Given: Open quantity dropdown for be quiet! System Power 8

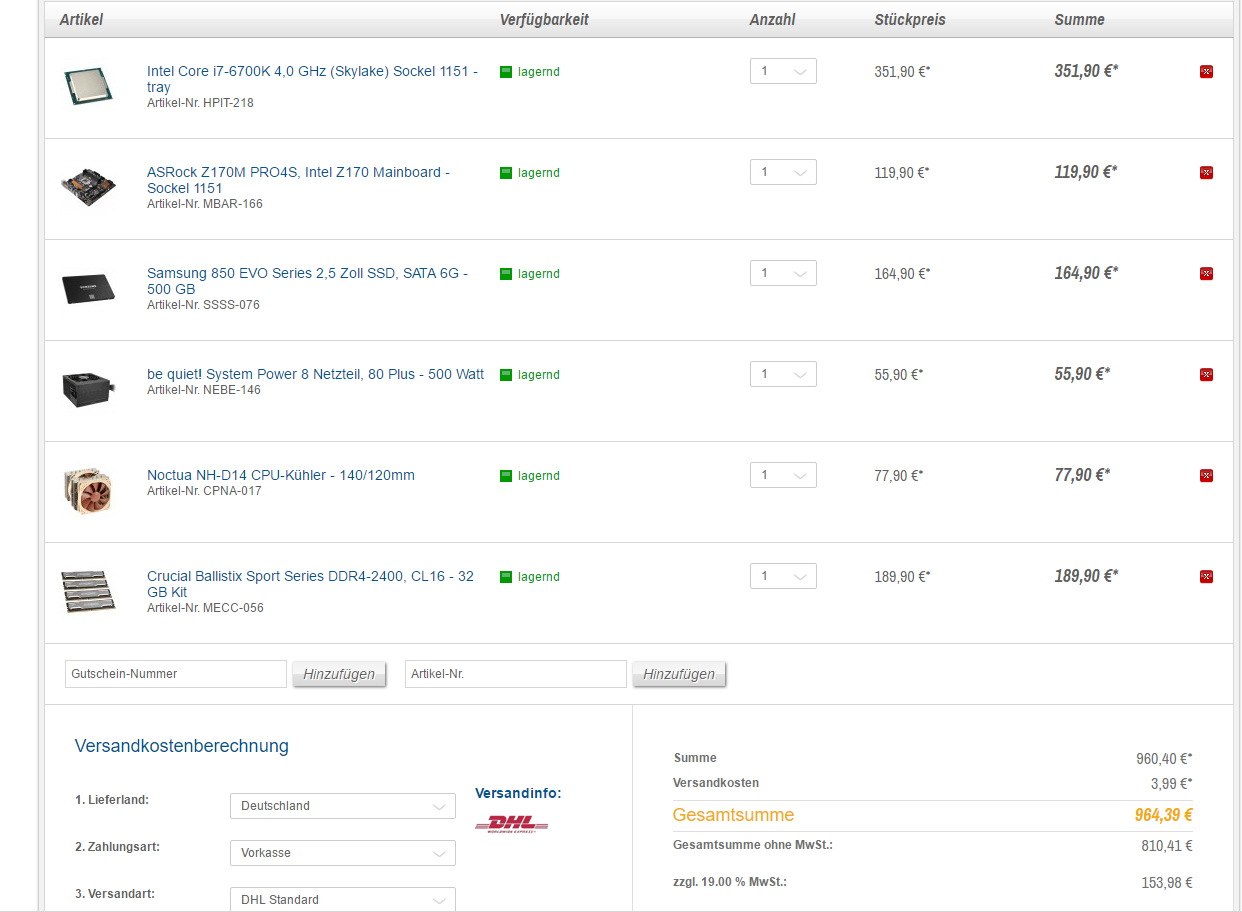Looking at the screenshot, I should coord(783,374).
